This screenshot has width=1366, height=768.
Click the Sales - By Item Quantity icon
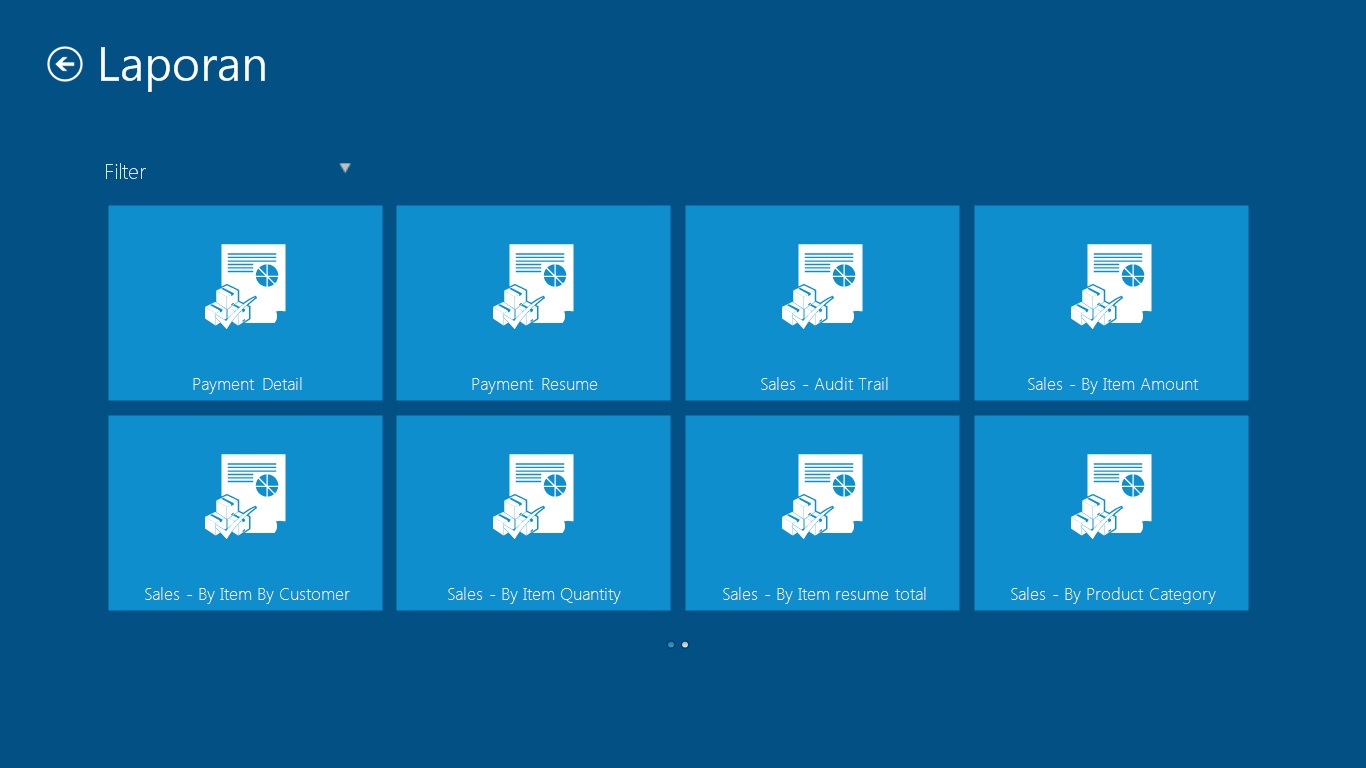tap(533, 496)
